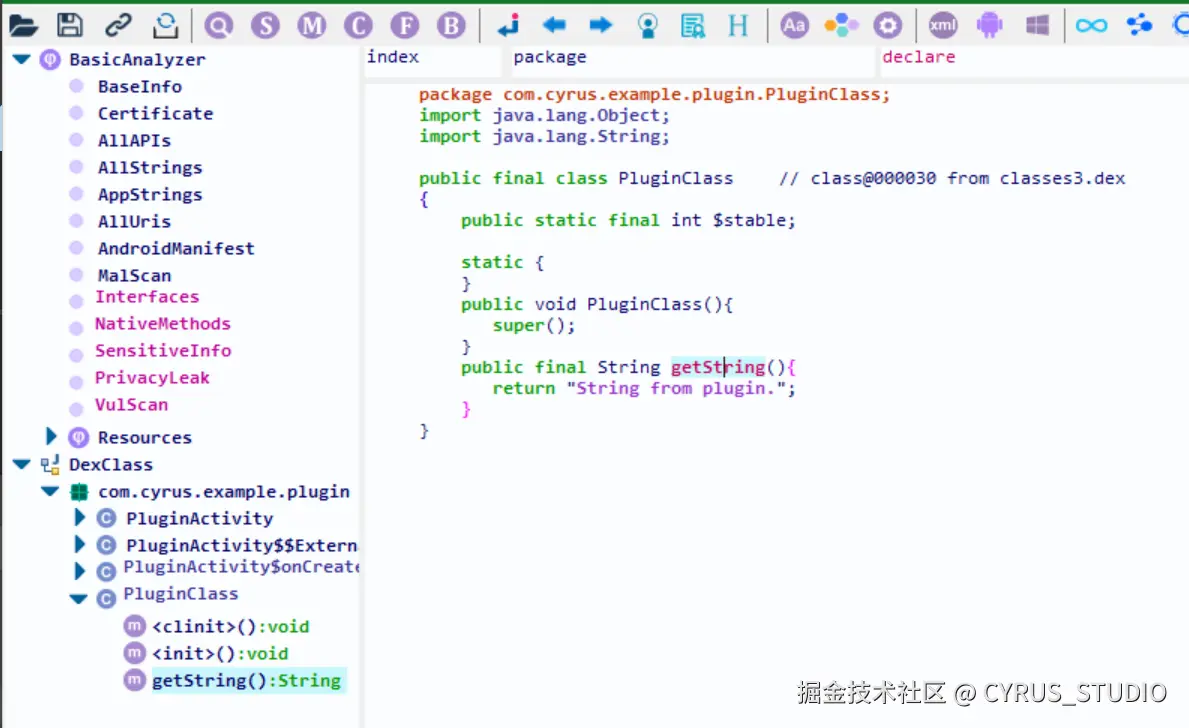Open BaseInfo in the tree

tap(140, 86)
